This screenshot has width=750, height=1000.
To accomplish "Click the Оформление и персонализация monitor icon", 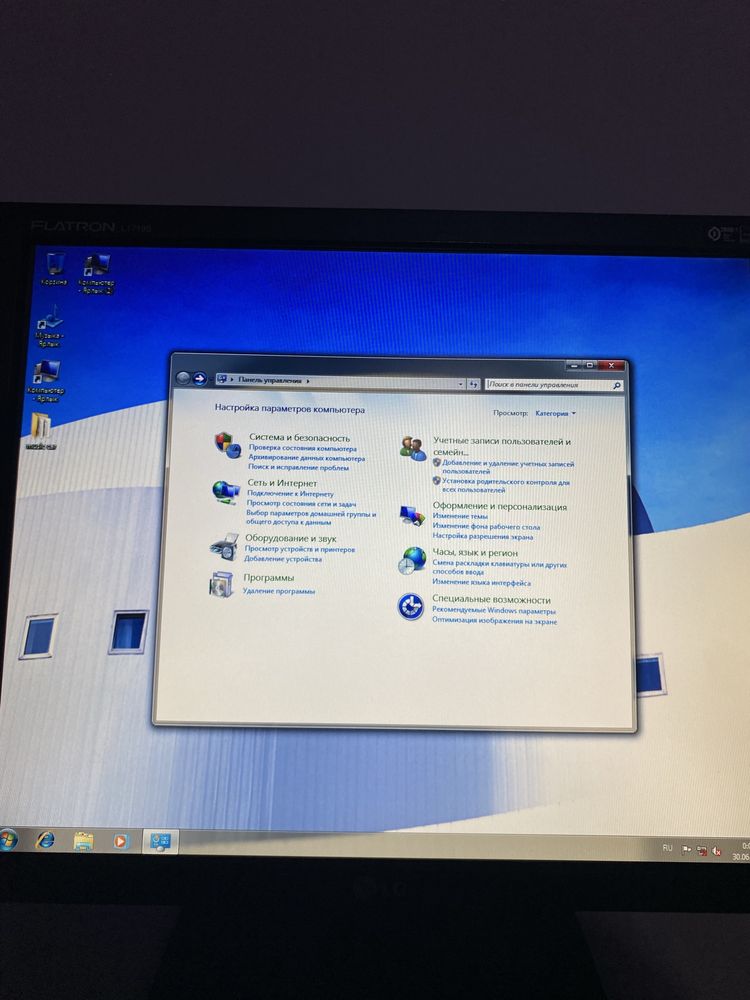I will [412, 514].
